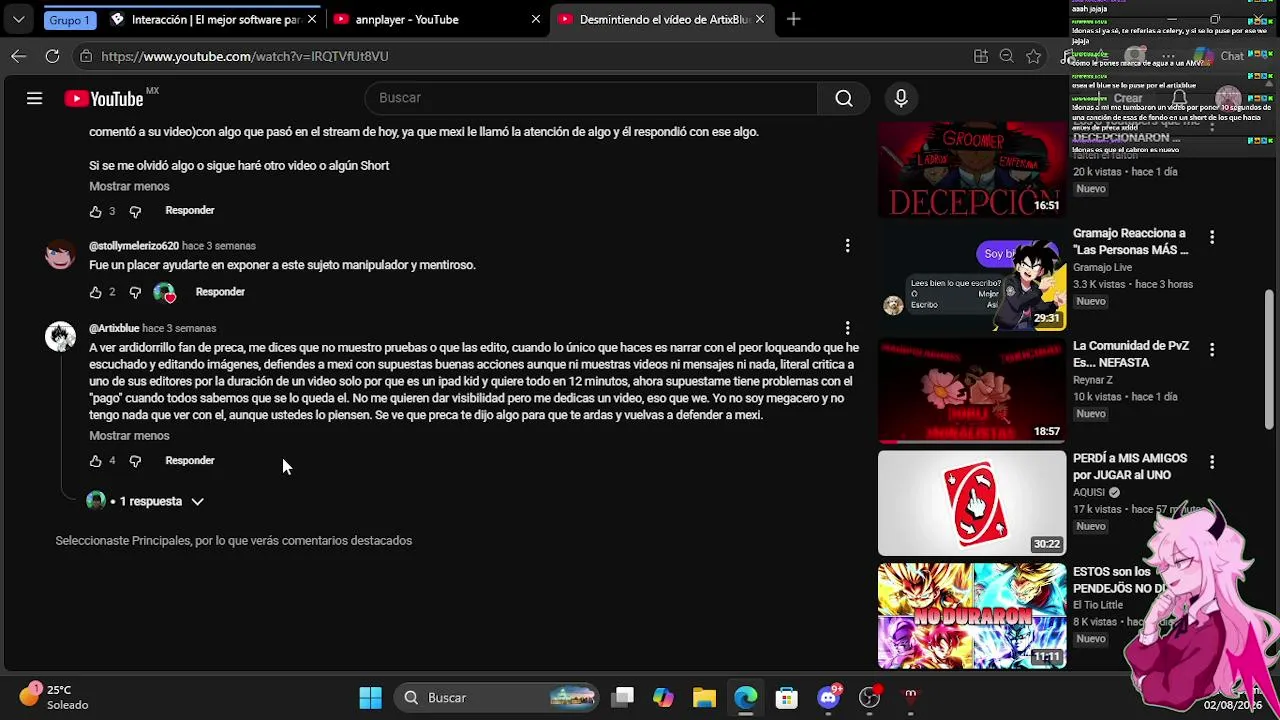Open the "NO DURARON" video thumbnail
The height and width of the screenshot is (720, 1280).
pos(972,616)
